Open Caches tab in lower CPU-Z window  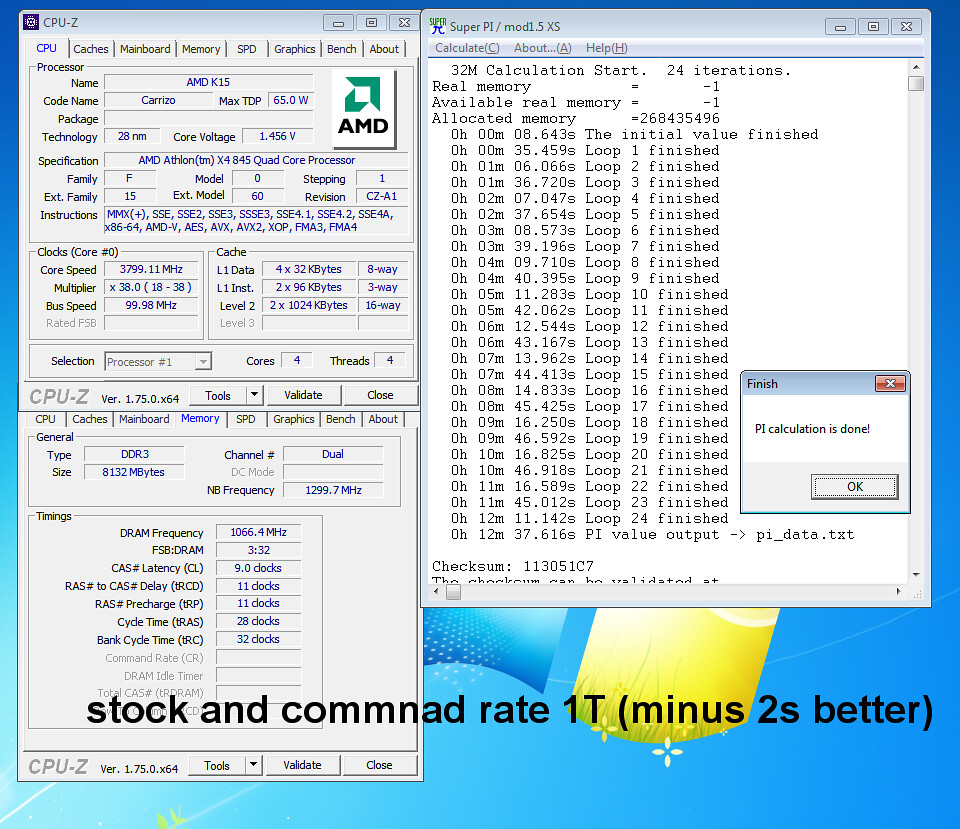89,419
